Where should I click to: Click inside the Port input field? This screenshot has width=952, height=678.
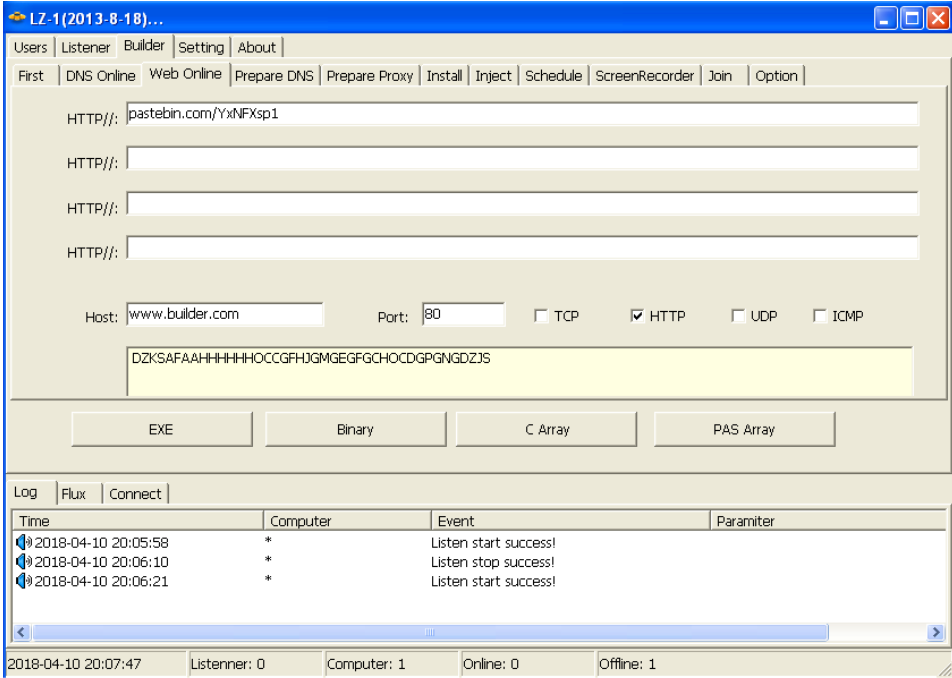pos(463,314)
